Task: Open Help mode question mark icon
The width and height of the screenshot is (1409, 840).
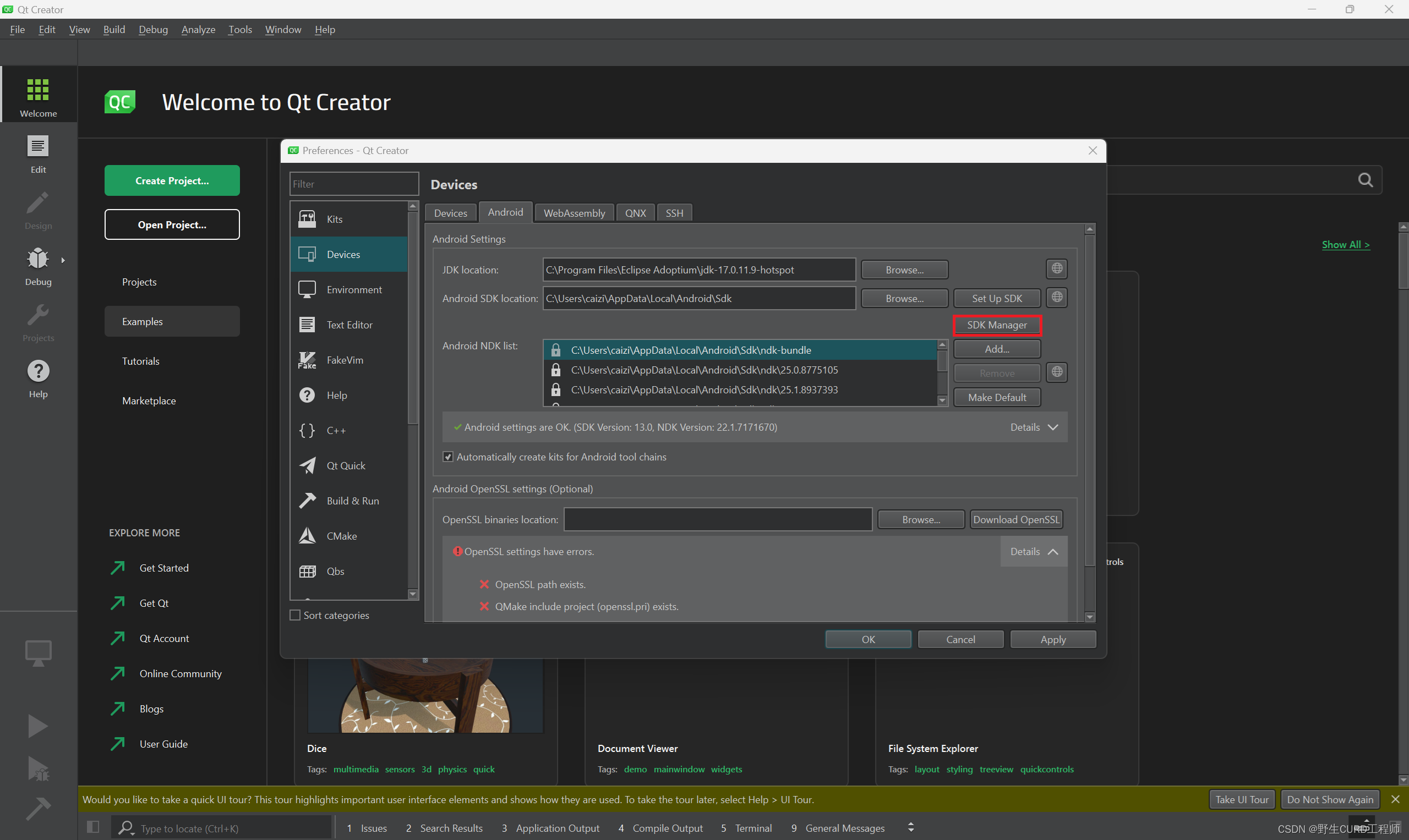Action: 39,371
